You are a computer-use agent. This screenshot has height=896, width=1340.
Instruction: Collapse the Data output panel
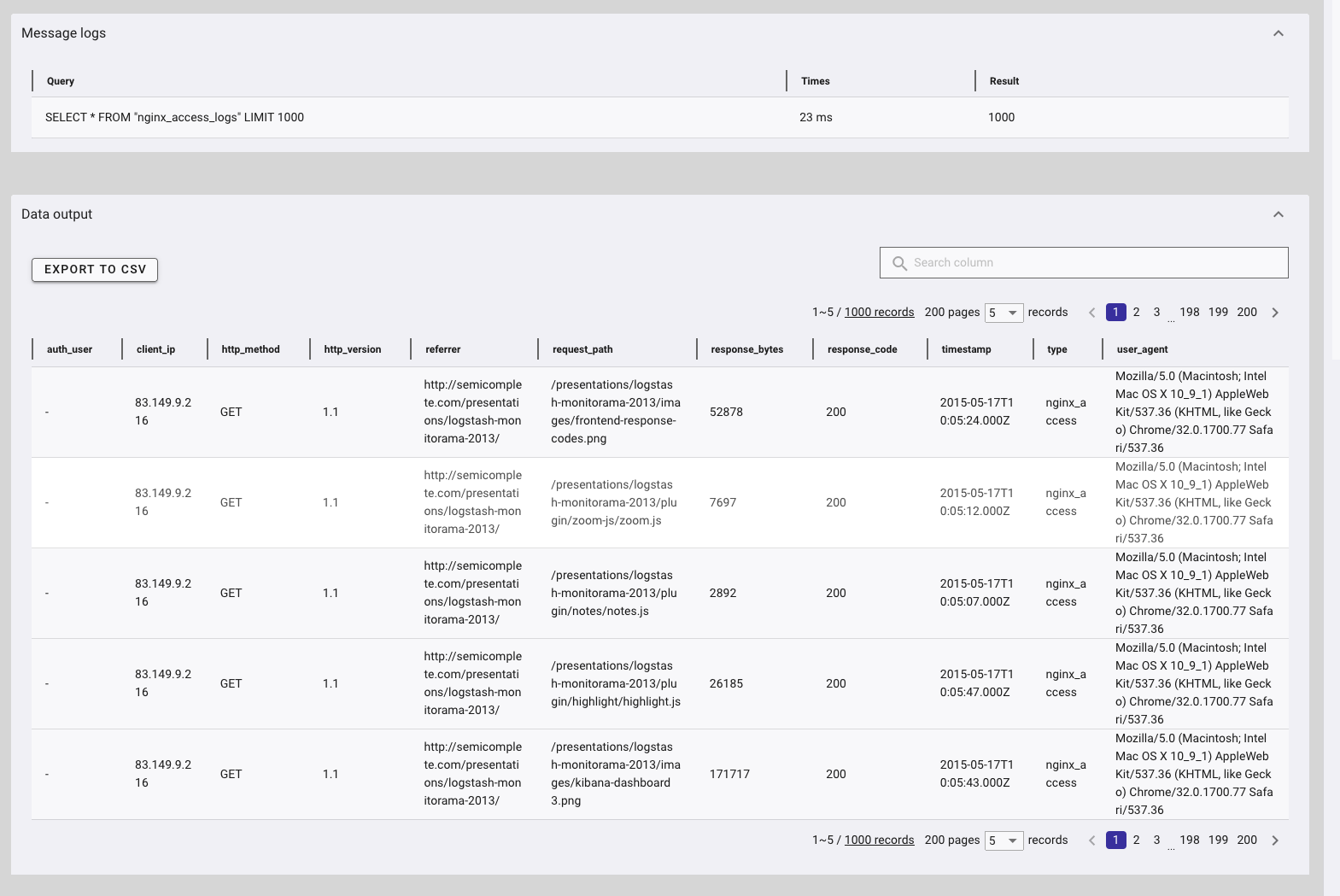pos(1279,214)
